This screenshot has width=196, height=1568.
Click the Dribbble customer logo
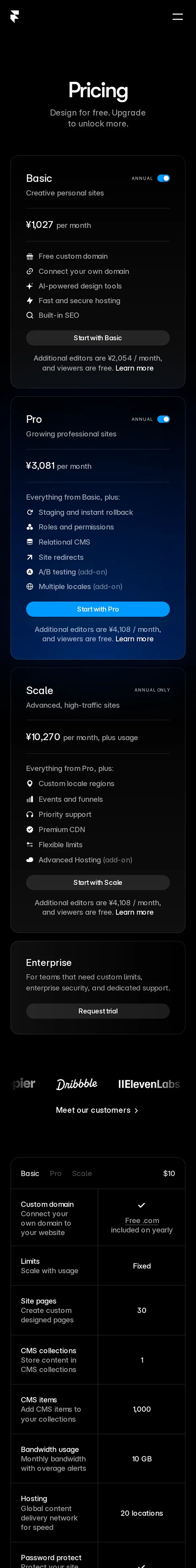tap(77, 1084)
